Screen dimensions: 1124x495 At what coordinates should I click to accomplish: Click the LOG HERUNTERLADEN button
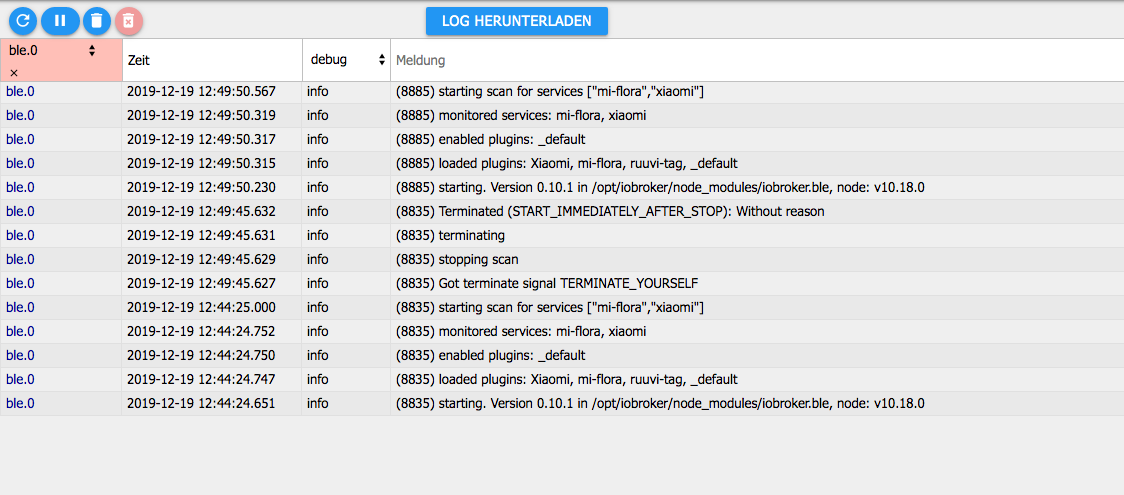517,21
